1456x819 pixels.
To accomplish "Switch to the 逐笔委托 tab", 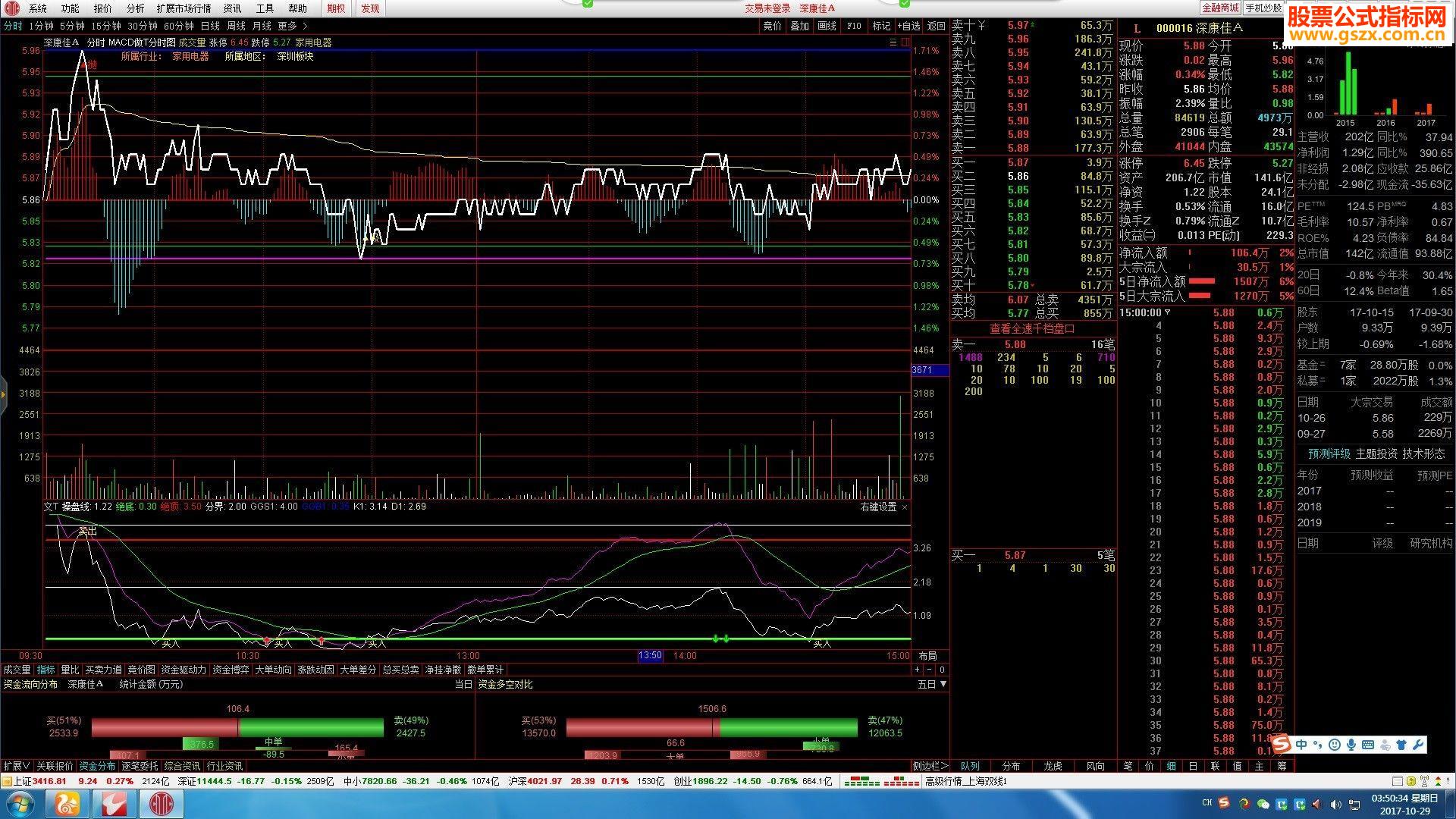I will point(140,766).
